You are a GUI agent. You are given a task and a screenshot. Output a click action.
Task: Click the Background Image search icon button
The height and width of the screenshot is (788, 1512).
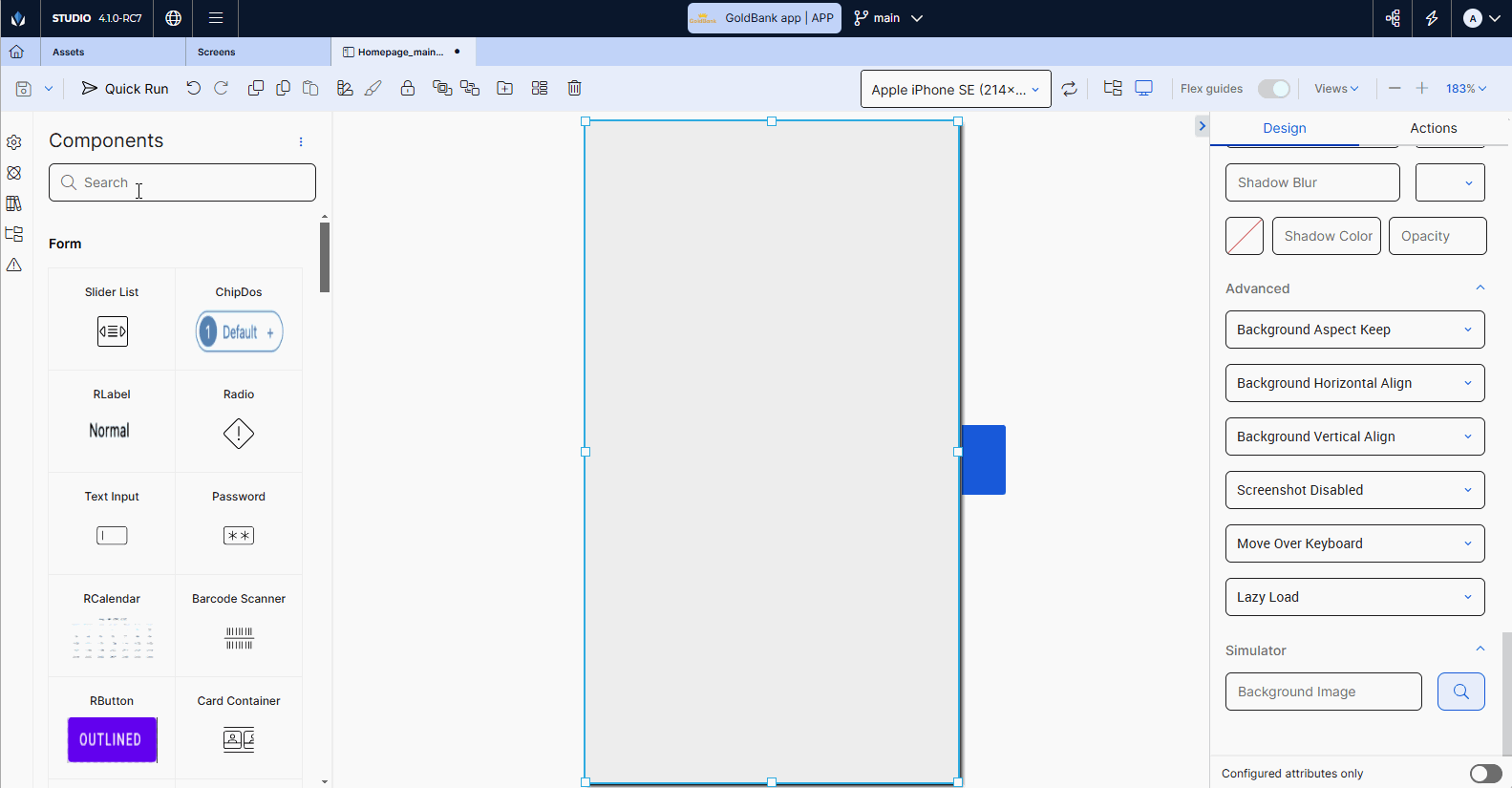pyautogui.click(x=1460, y=692)
